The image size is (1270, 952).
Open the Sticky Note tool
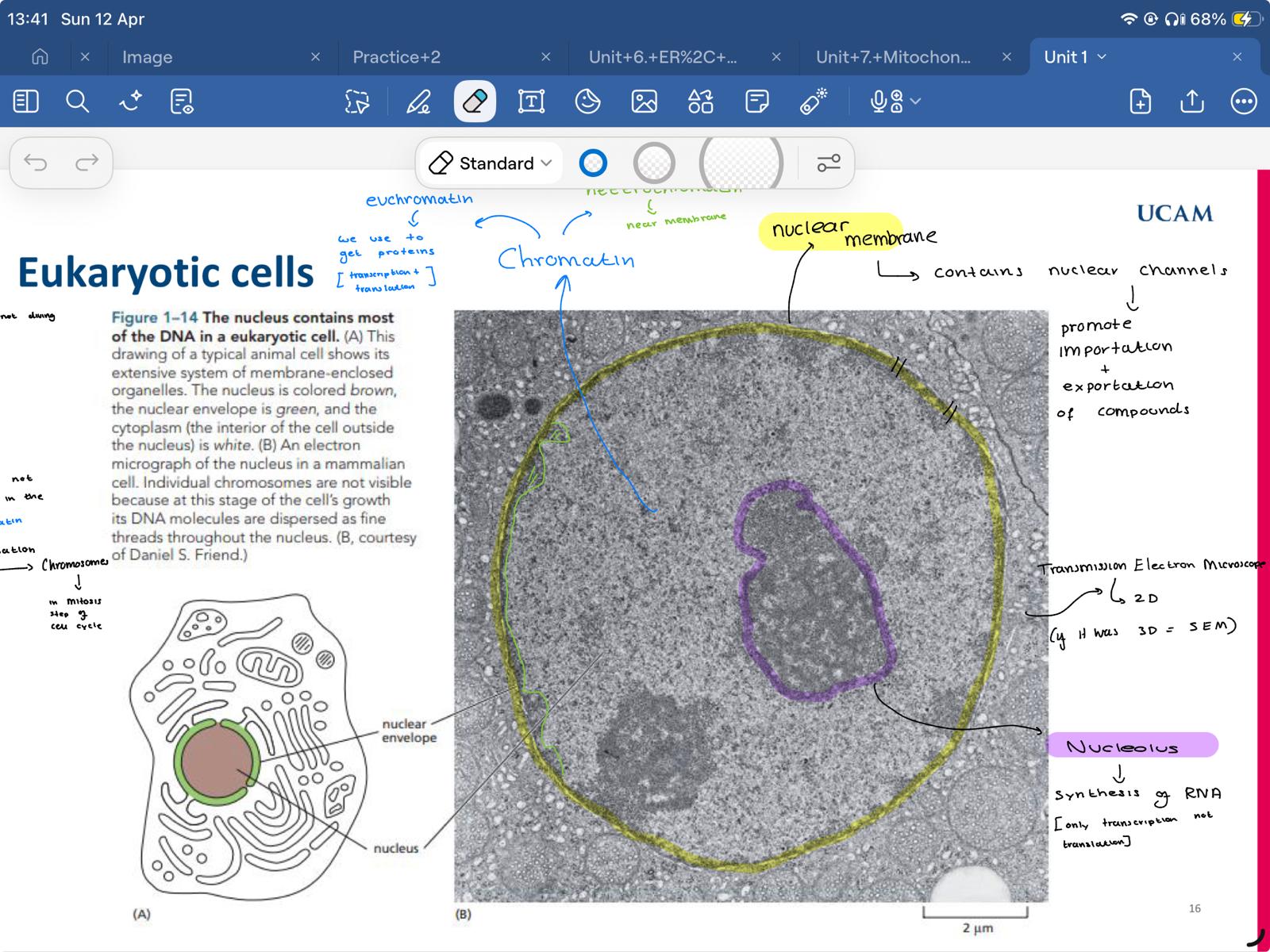point(757,102)
